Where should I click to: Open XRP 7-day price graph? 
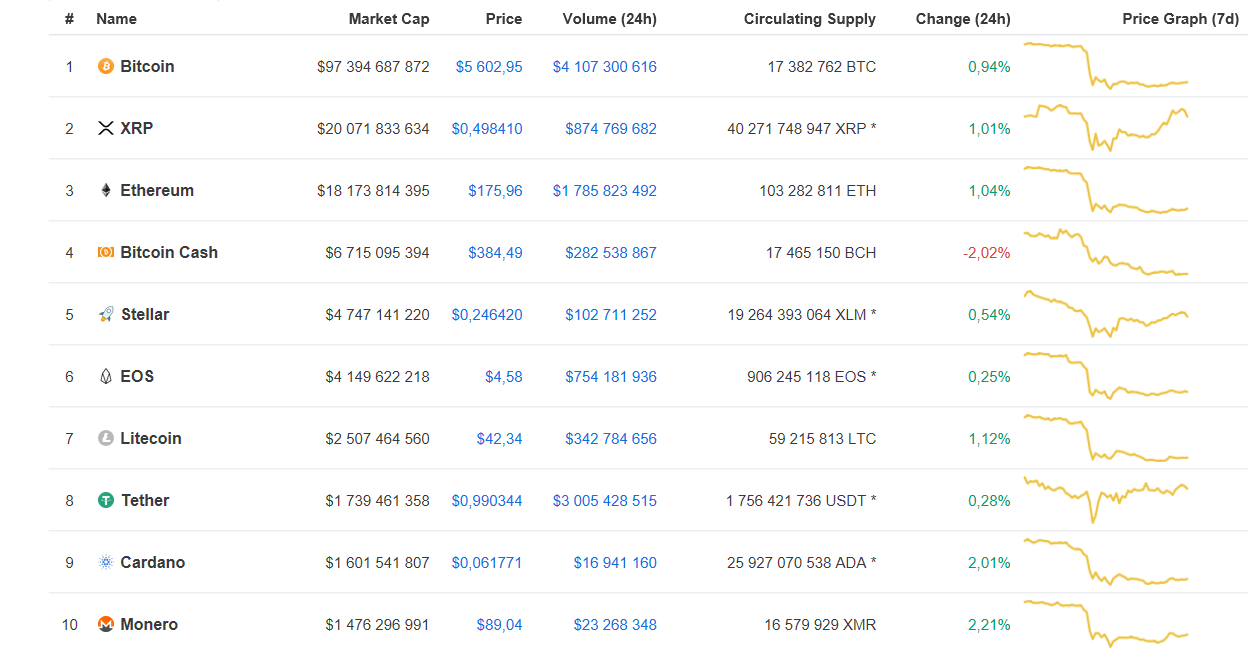(x=1105, y=128)
